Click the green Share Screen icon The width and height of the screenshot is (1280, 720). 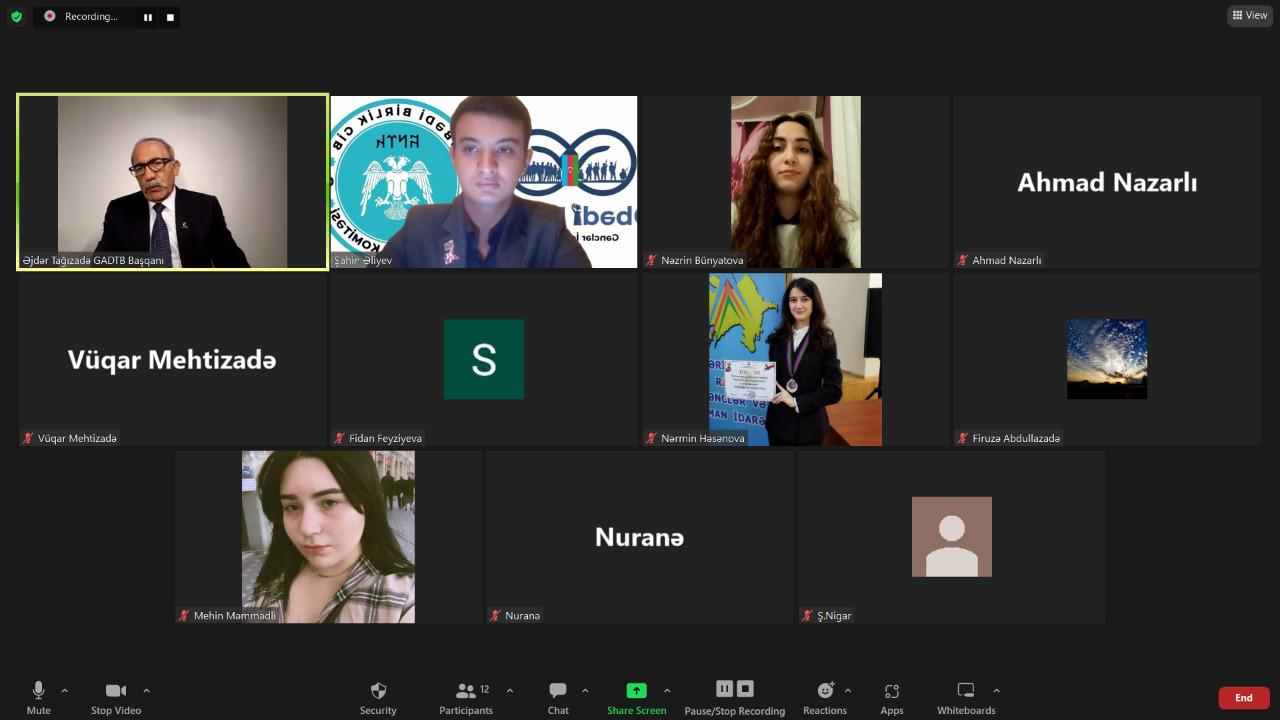pos(636,691)
